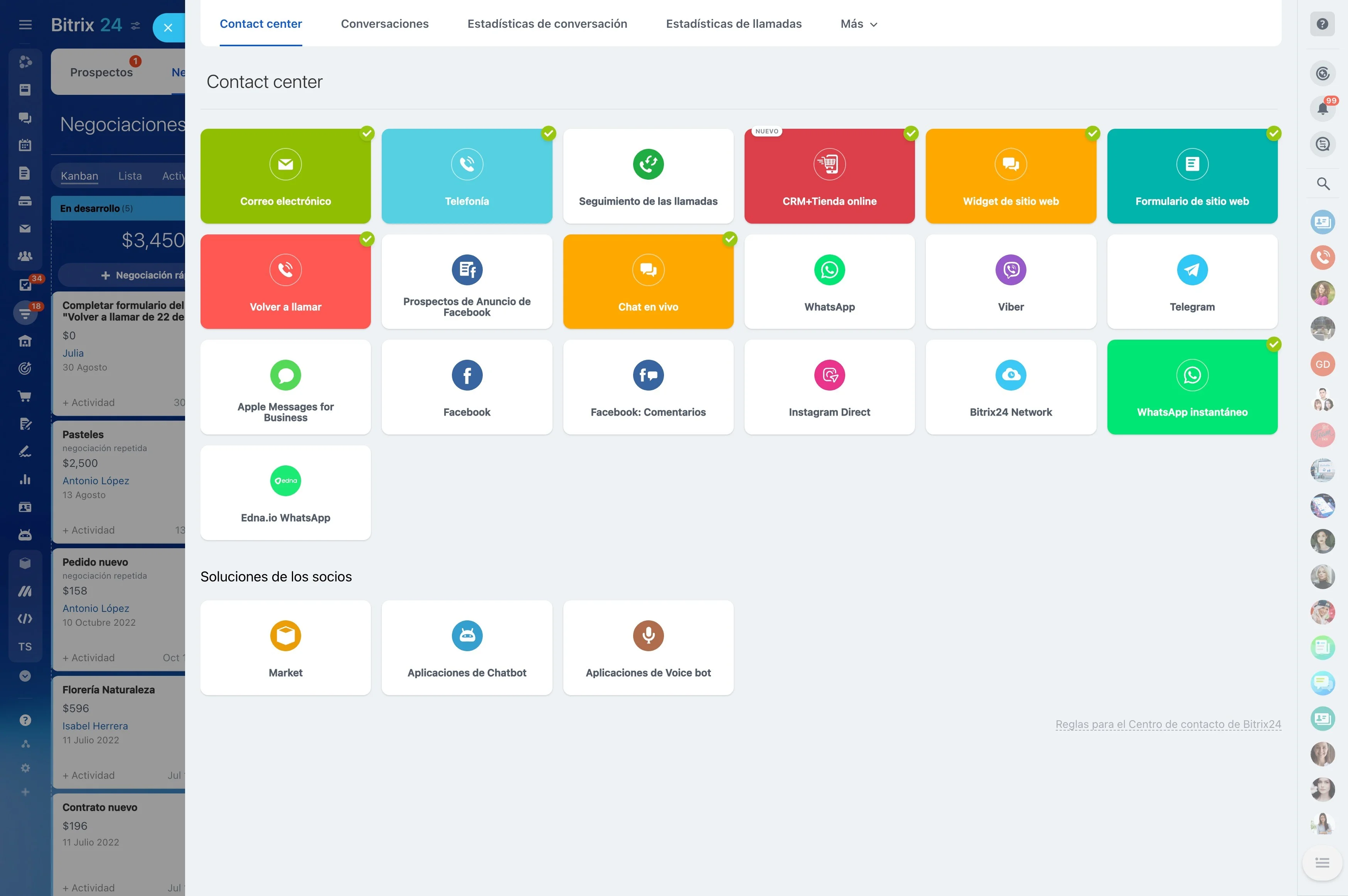Connect the Viber channel tile
The image size is (1348, 896).
[x=1011, y=282]
